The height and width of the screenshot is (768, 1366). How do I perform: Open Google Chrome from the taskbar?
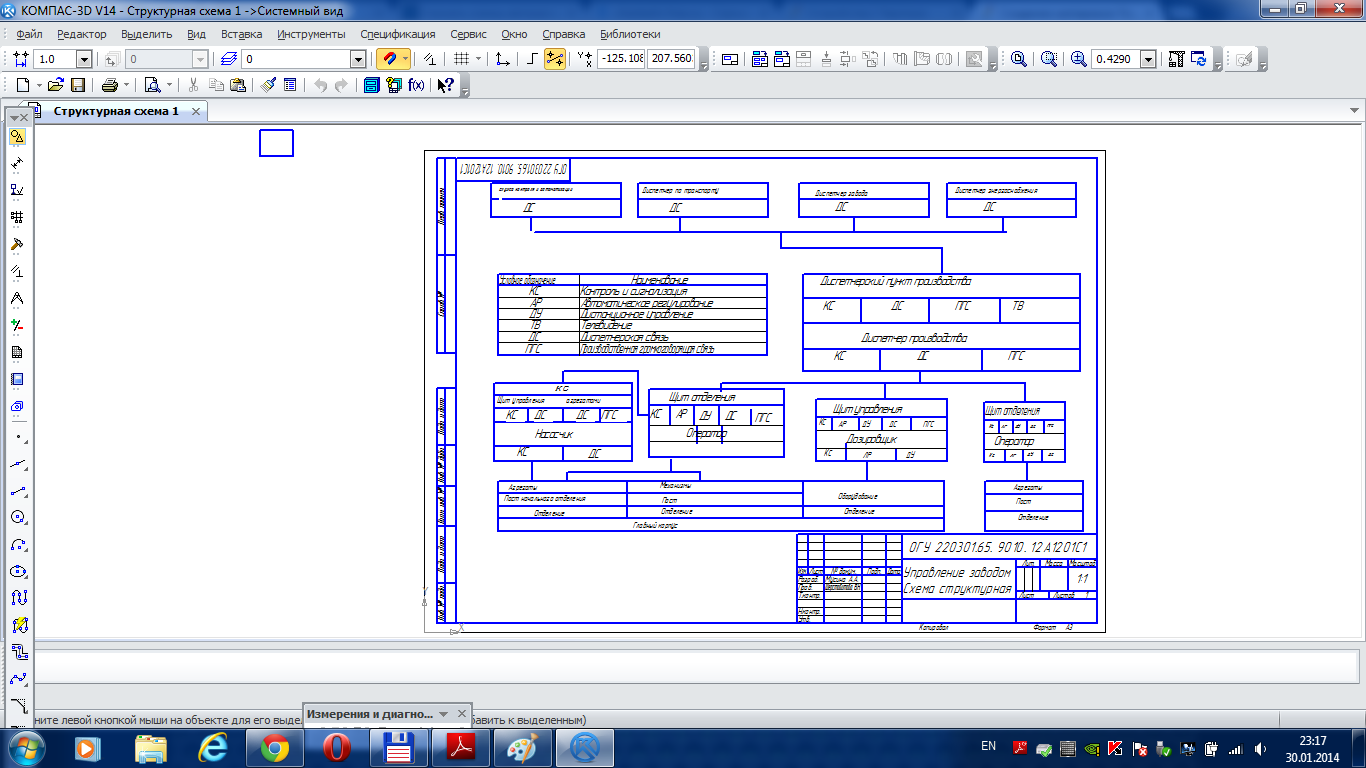click(x=275, y=747)
